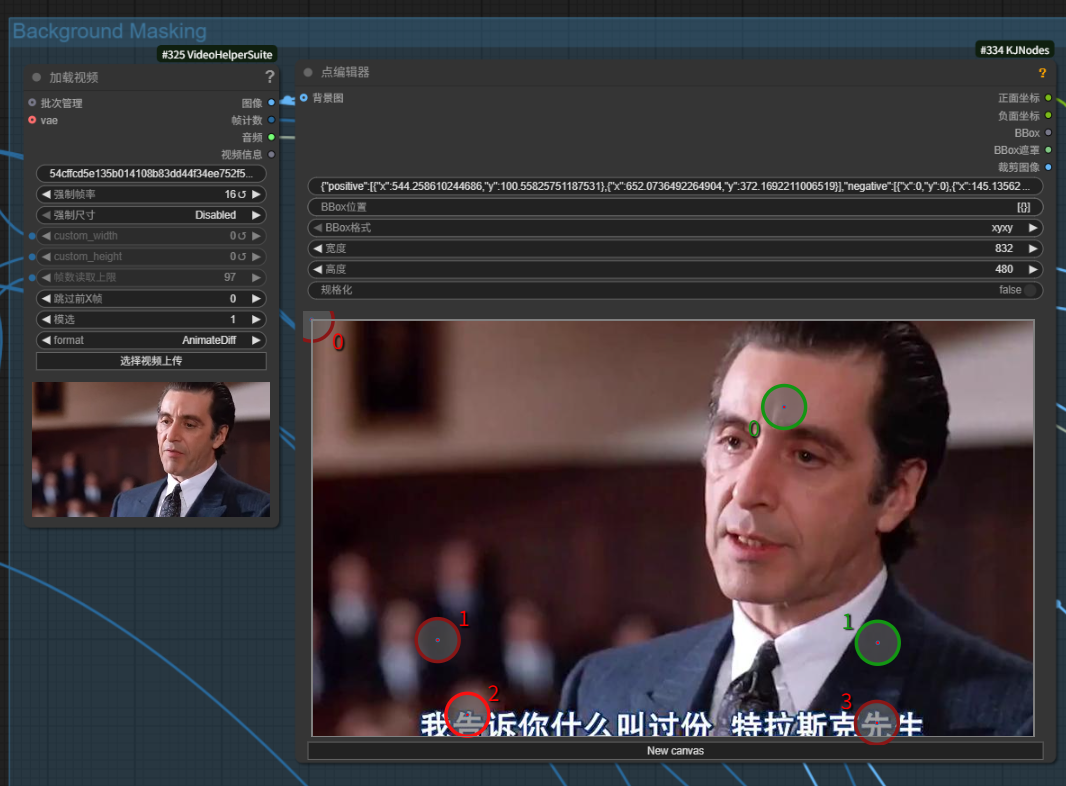Click the Background Masking group title
The image size is (1066, 786).
point(109,31)
